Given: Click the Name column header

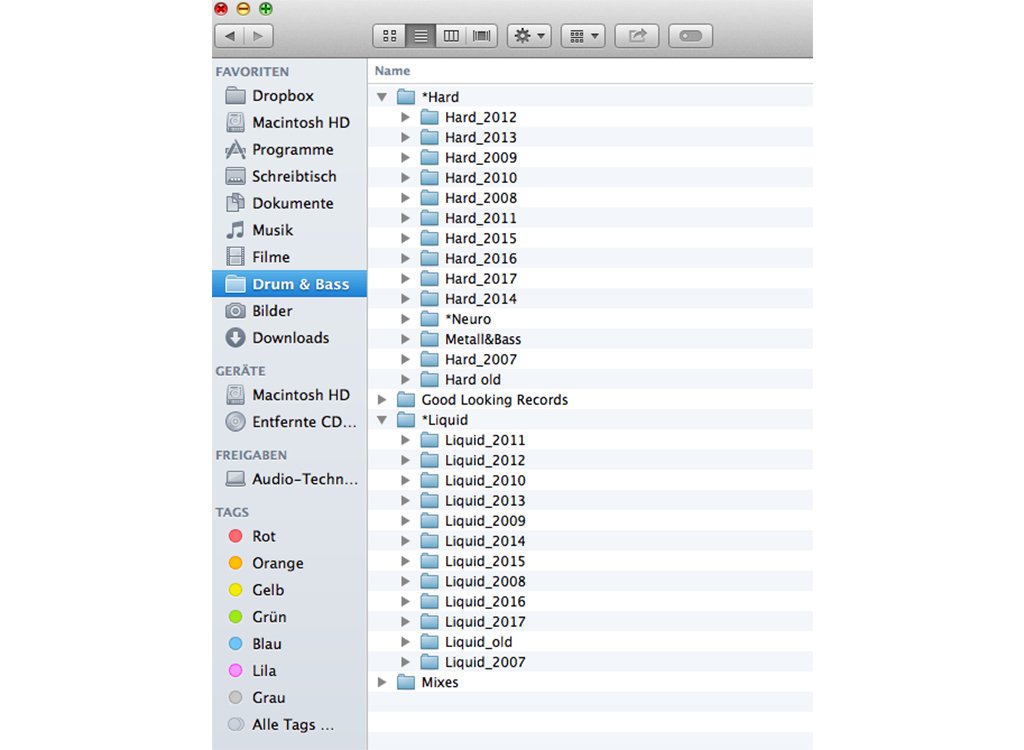Looking at the screenshot, I should [x=393, y=71].
